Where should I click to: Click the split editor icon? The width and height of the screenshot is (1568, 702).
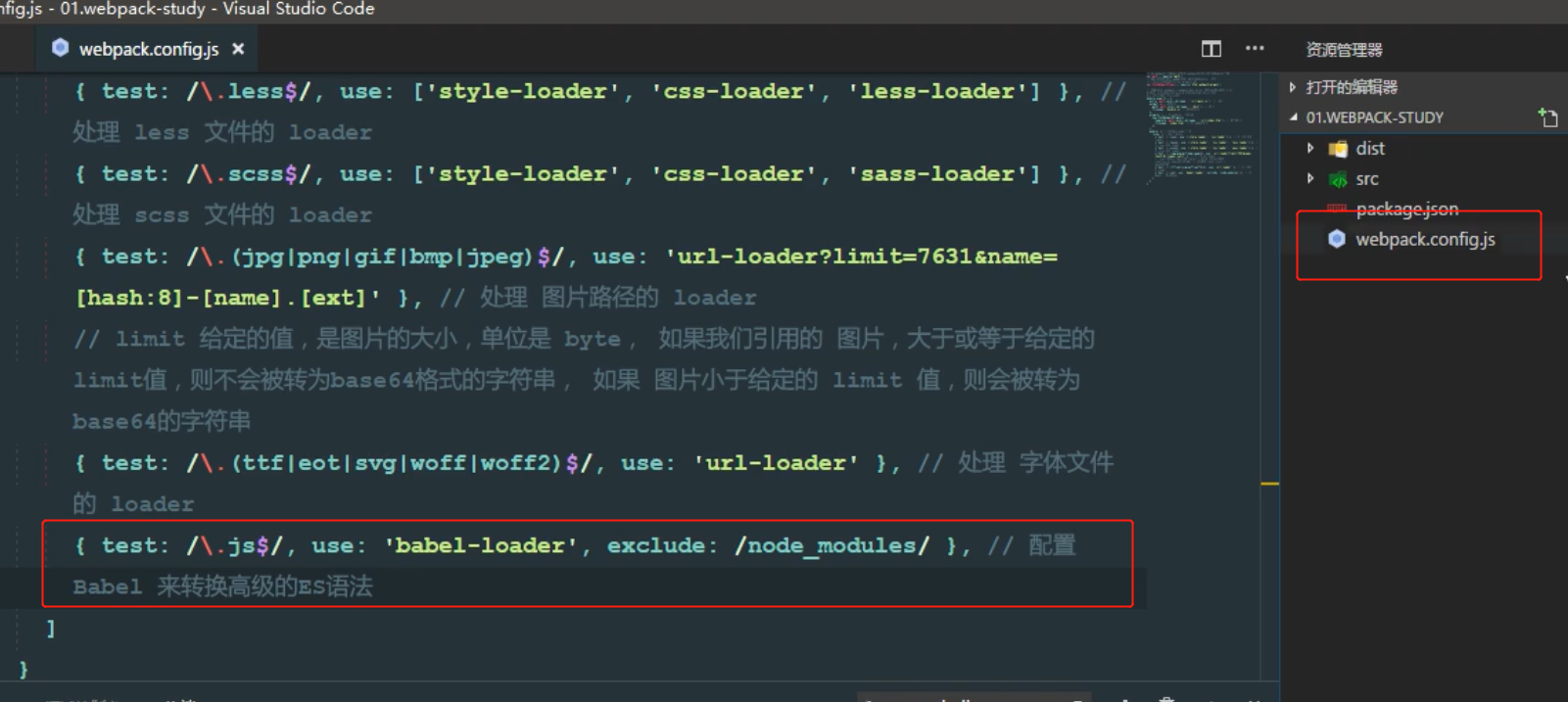pyautogui.click(x=1212, y=49)
